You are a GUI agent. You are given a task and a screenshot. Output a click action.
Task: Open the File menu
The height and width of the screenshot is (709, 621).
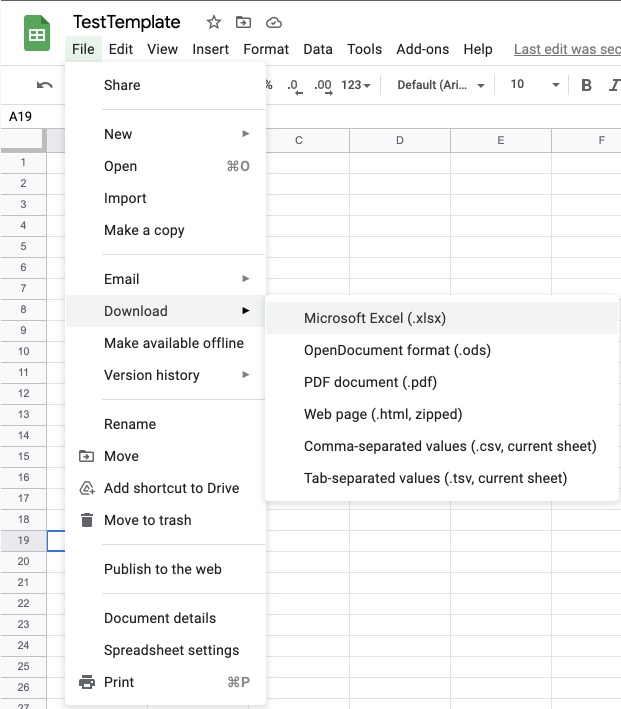[83, 49]
